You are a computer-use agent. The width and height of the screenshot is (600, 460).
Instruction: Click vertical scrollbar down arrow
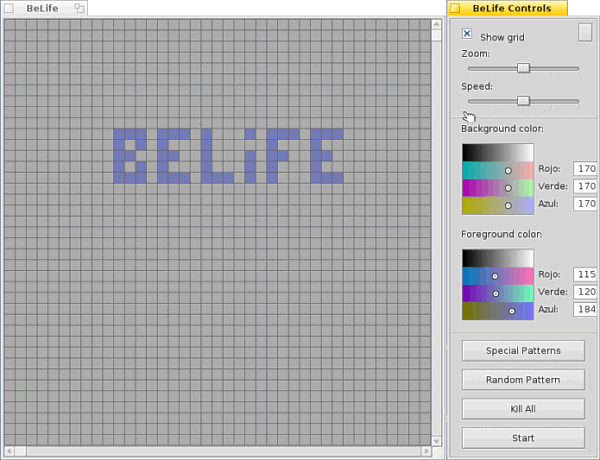point(437,440)
